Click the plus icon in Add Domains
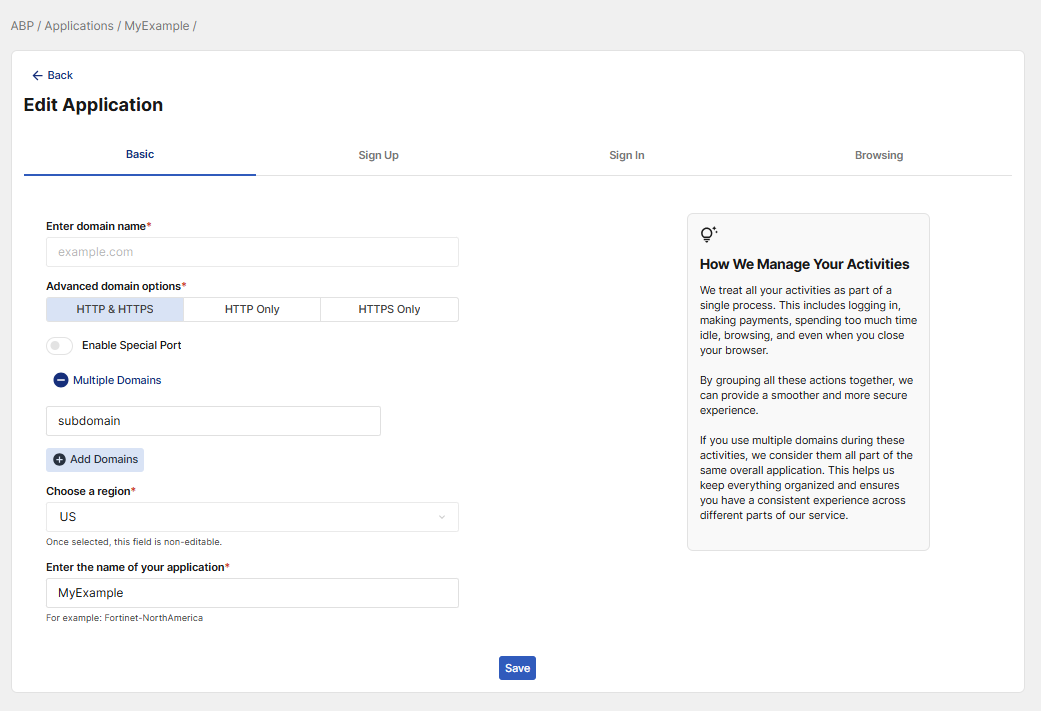 coord(59,460)
